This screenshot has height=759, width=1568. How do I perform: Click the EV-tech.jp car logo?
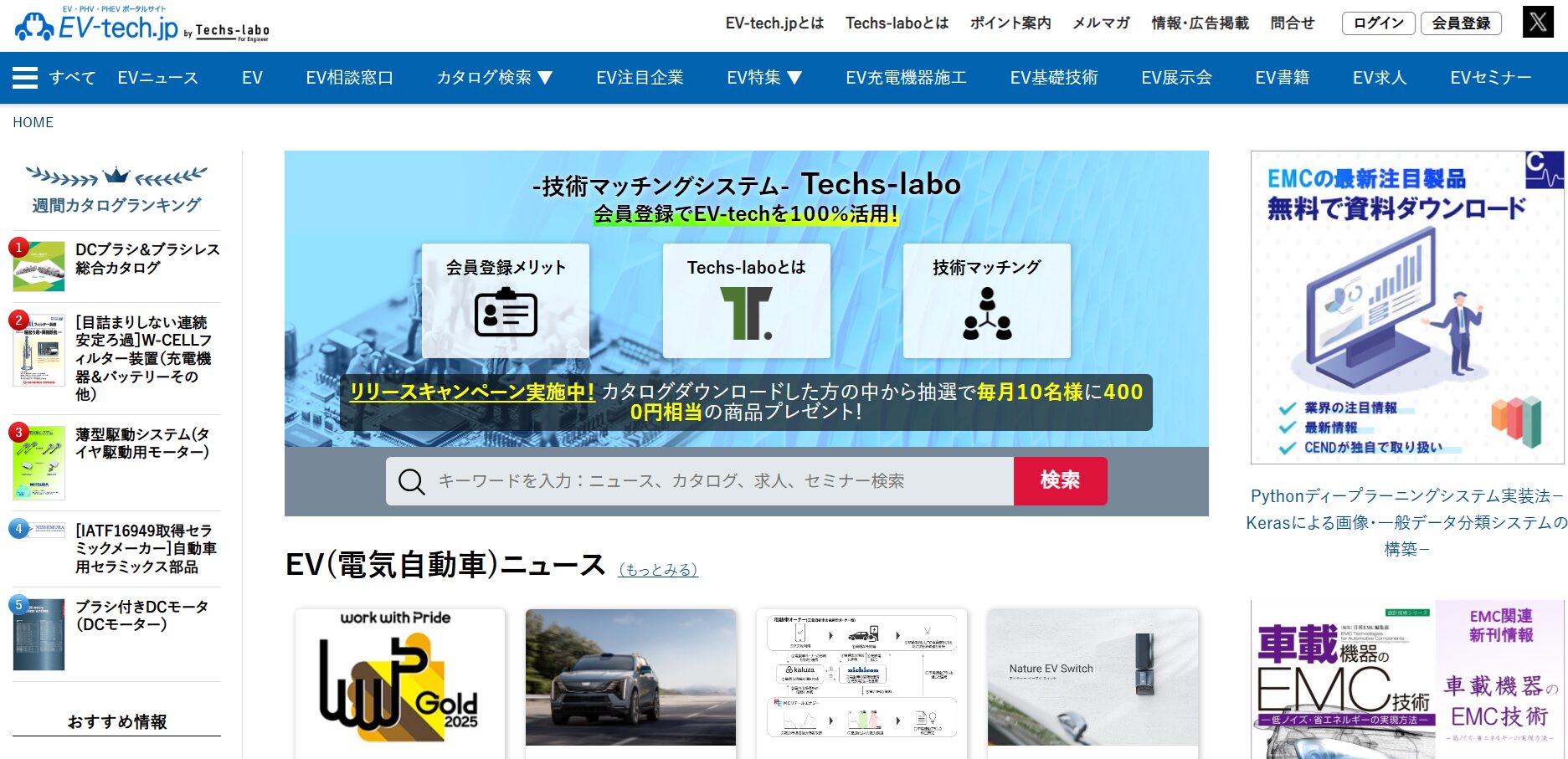(x=34, y=28)
